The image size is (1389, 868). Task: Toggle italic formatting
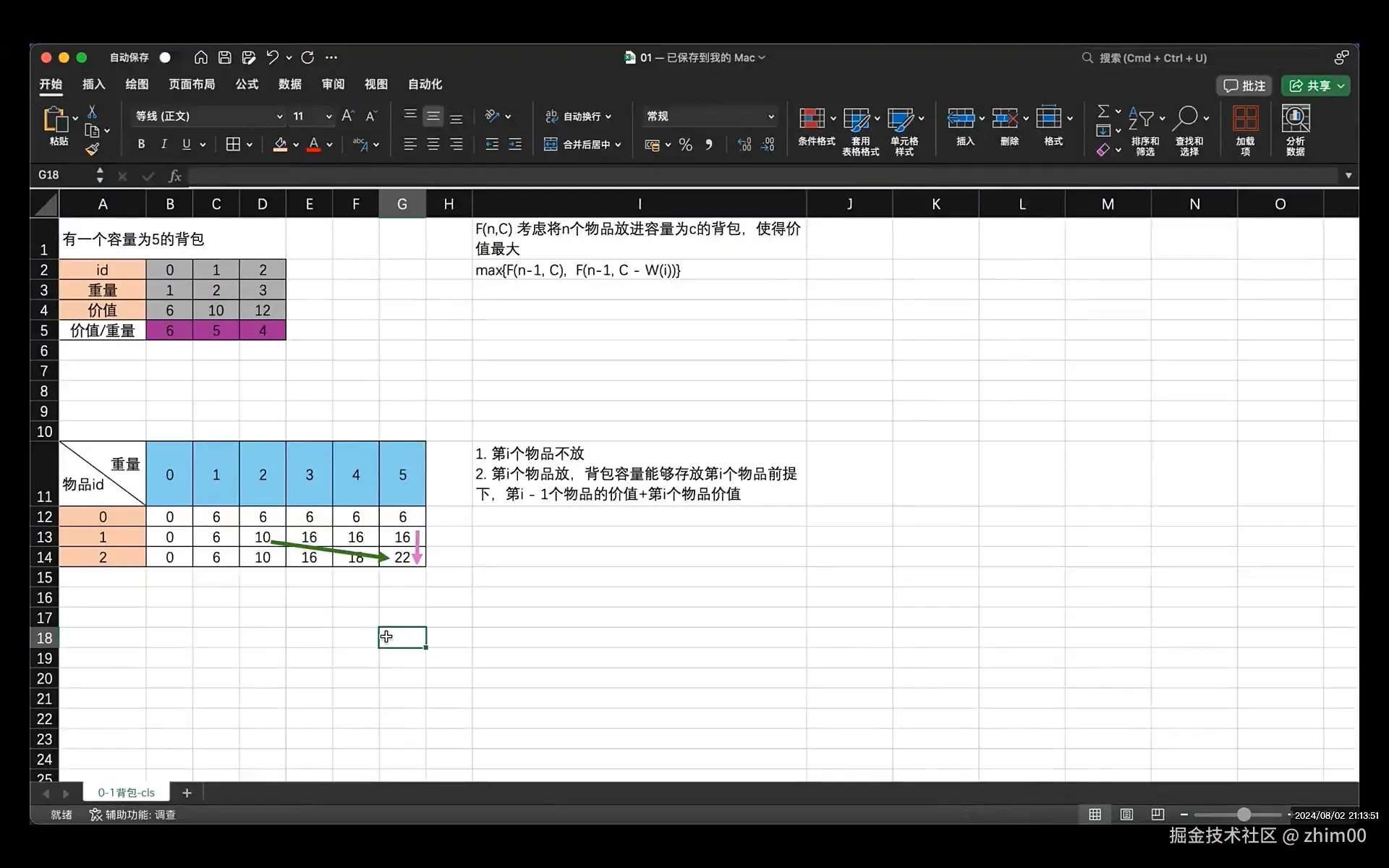(x=163, y=144)
